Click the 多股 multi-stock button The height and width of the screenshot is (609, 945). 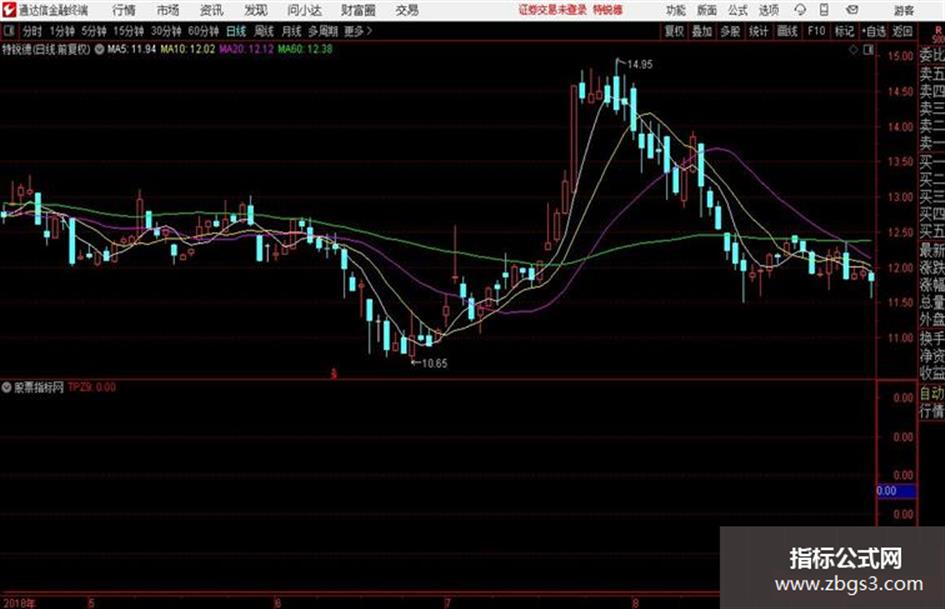(x=730, y=31)
